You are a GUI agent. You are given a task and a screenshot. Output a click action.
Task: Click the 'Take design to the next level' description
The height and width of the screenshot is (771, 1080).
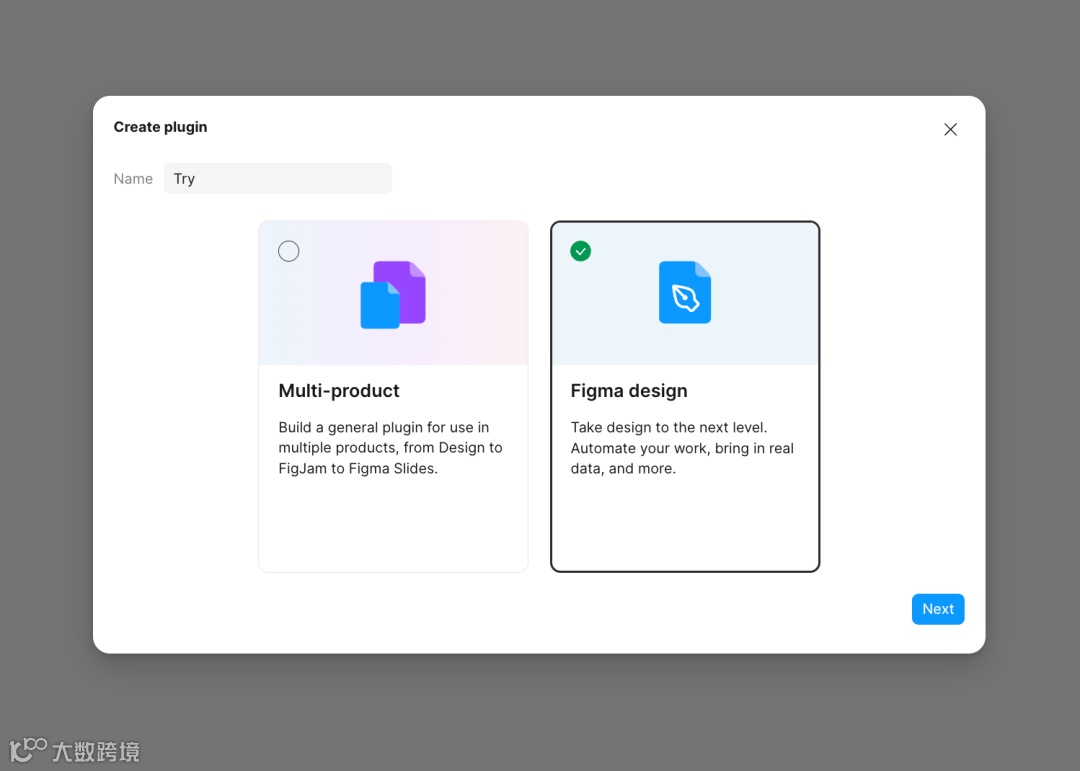[x=682, y=448]
